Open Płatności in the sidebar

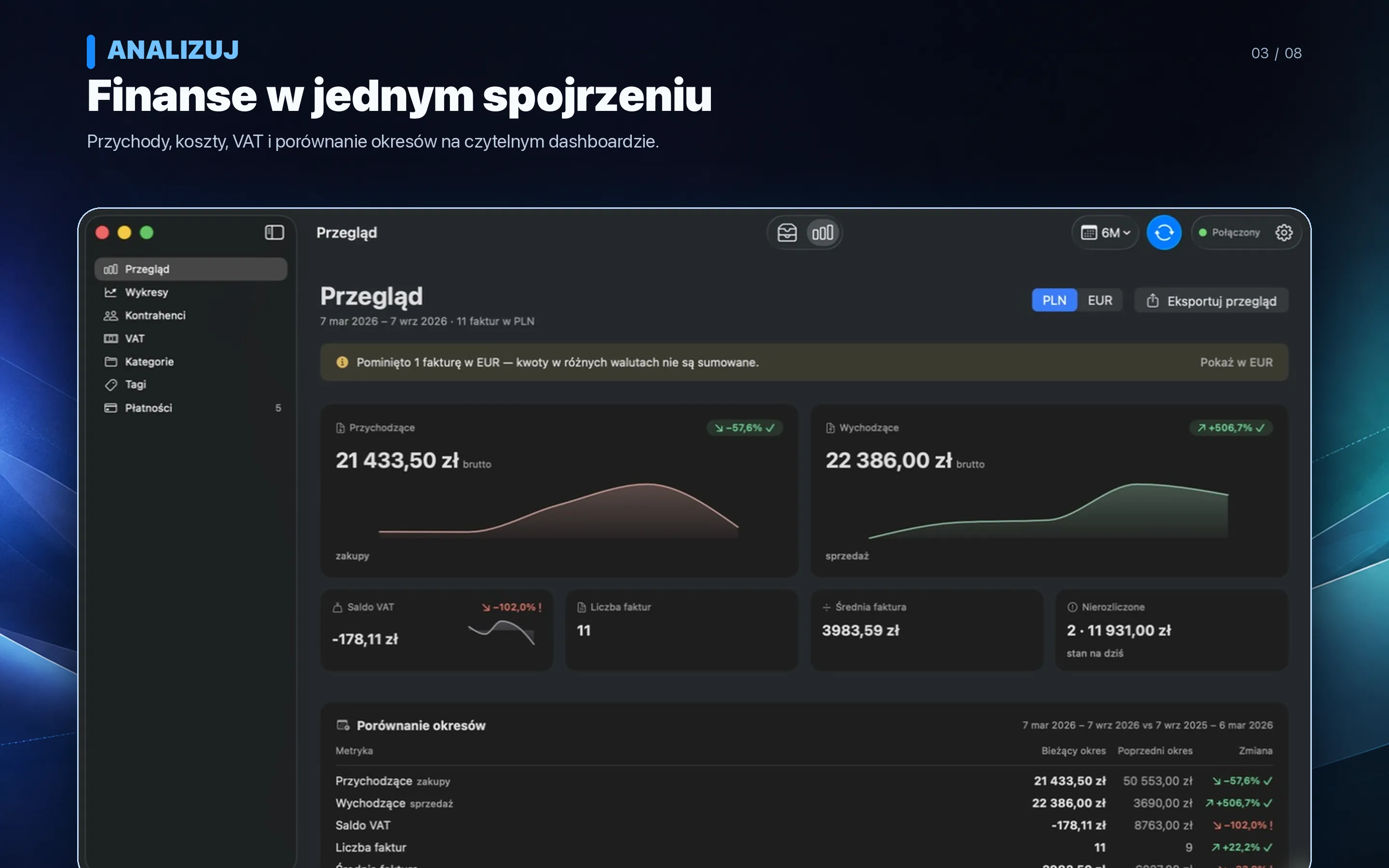coord(191,407)
